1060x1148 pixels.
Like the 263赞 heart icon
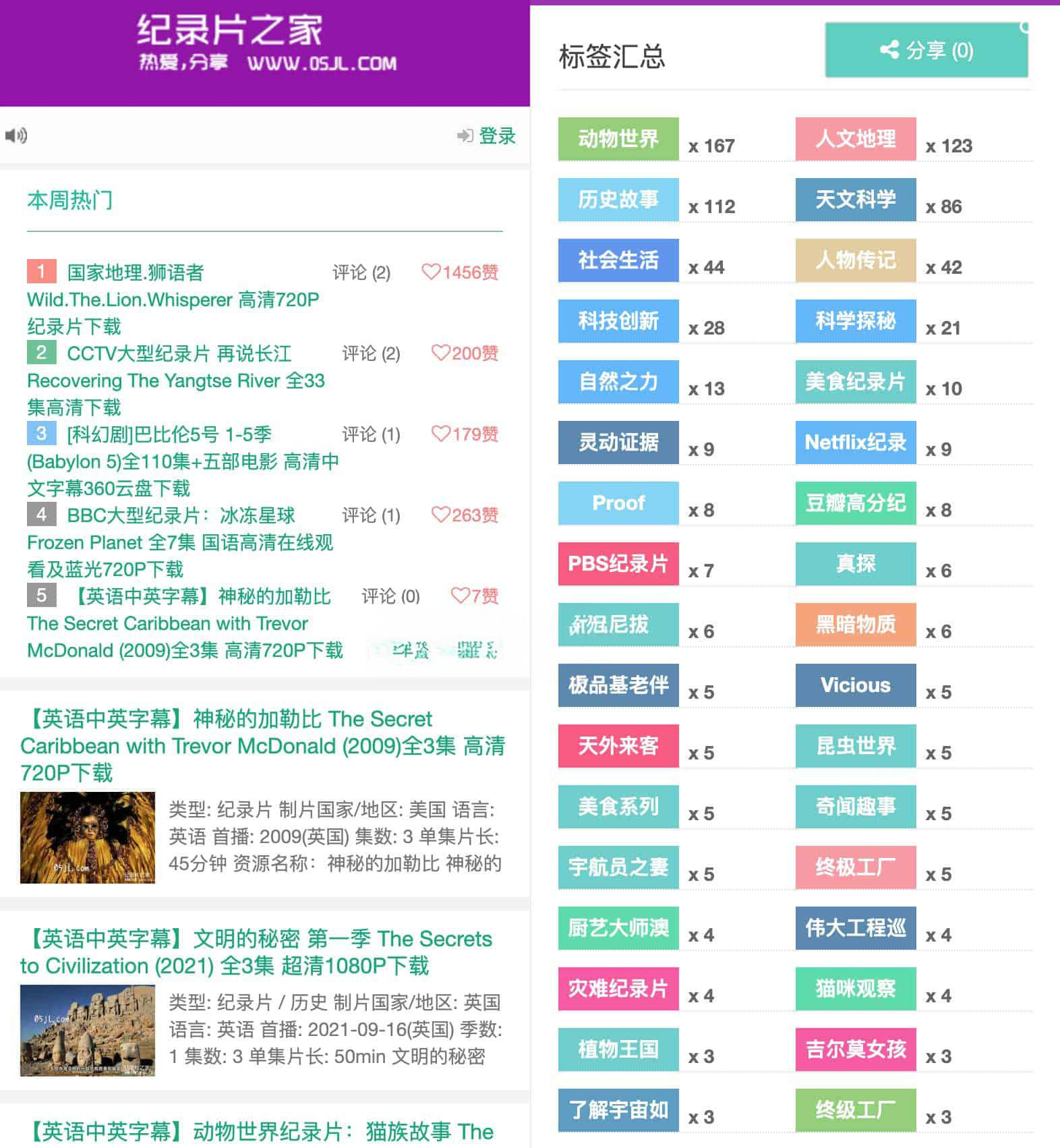[440, 515]
